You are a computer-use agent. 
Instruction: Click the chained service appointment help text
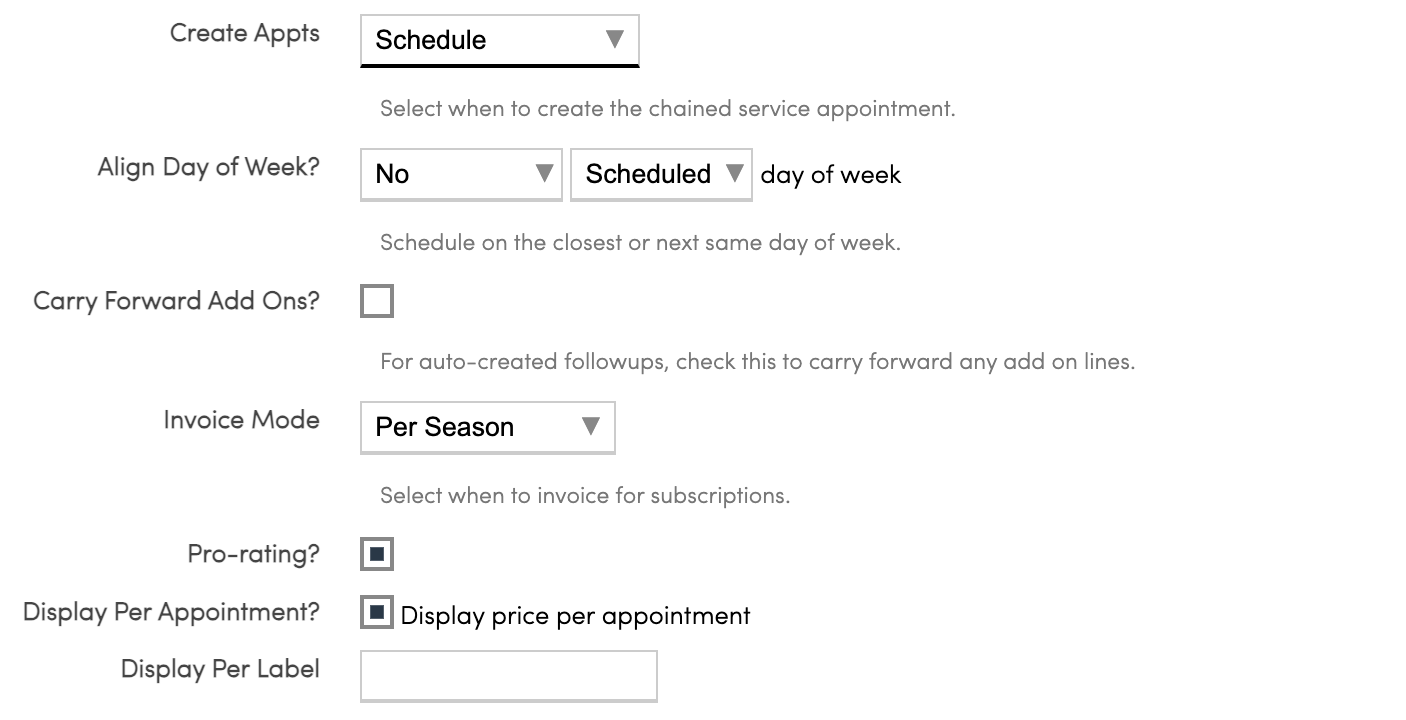click(x=667, y=108)
